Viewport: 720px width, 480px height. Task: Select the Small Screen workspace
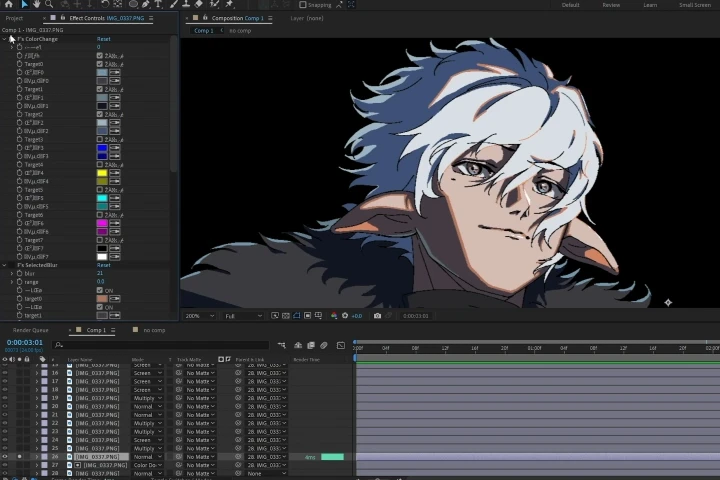point(695,5)
